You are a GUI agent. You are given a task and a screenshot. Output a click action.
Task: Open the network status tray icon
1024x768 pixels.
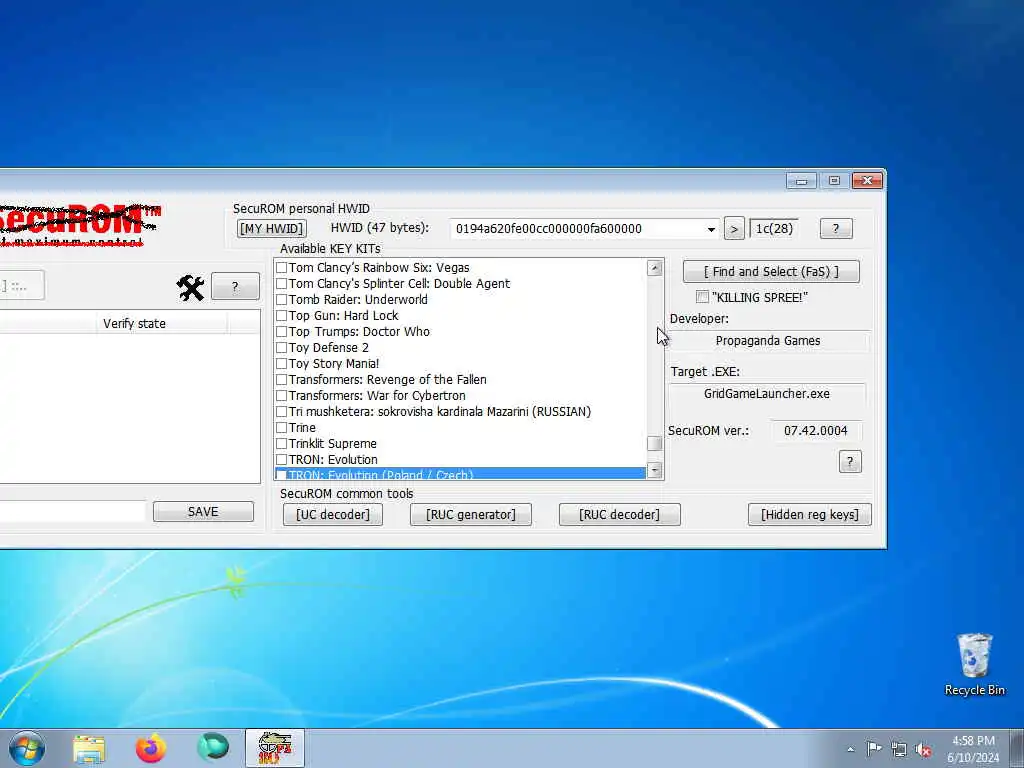coord(899,749)
